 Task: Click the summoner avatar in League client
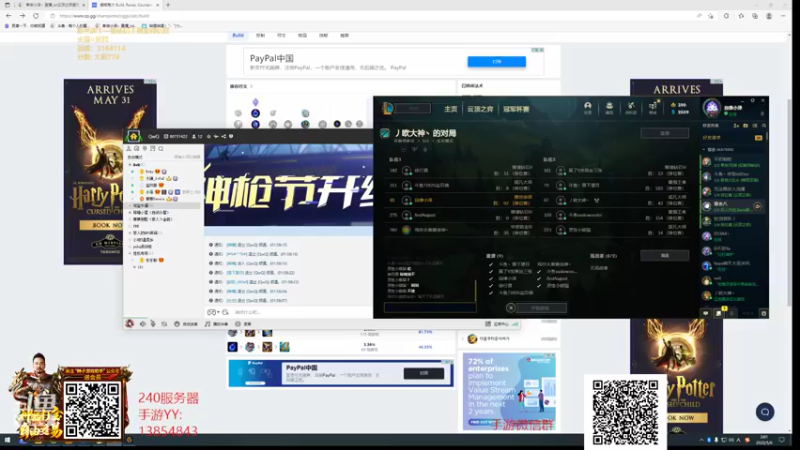[x=712, y=108]
